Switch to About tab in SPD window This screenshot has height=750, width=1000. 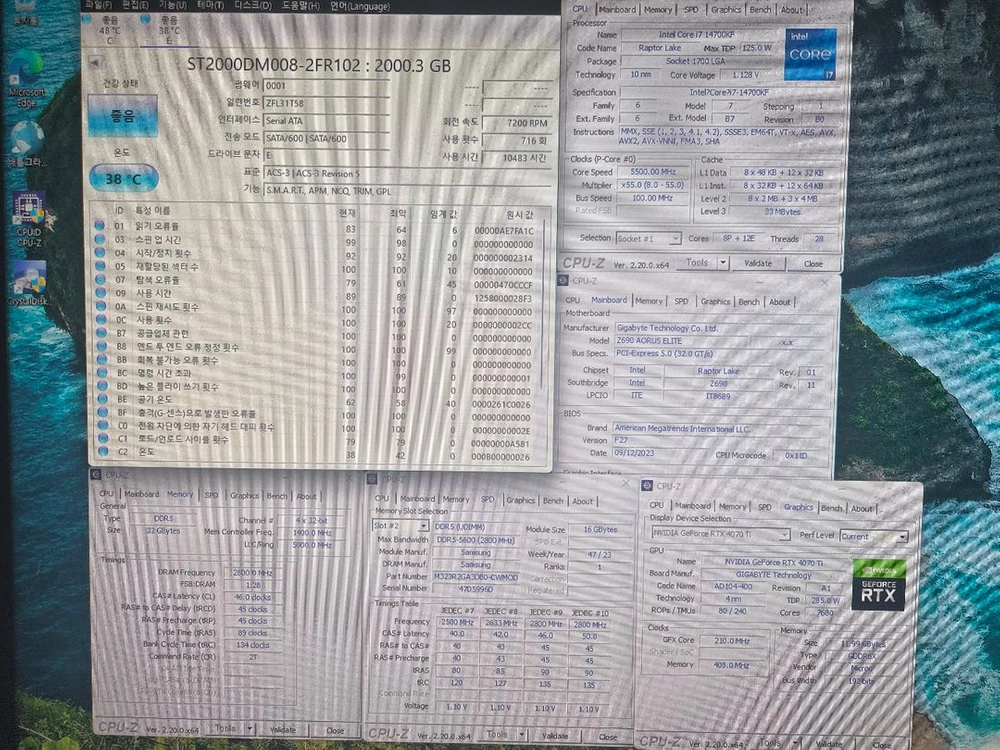582,501
